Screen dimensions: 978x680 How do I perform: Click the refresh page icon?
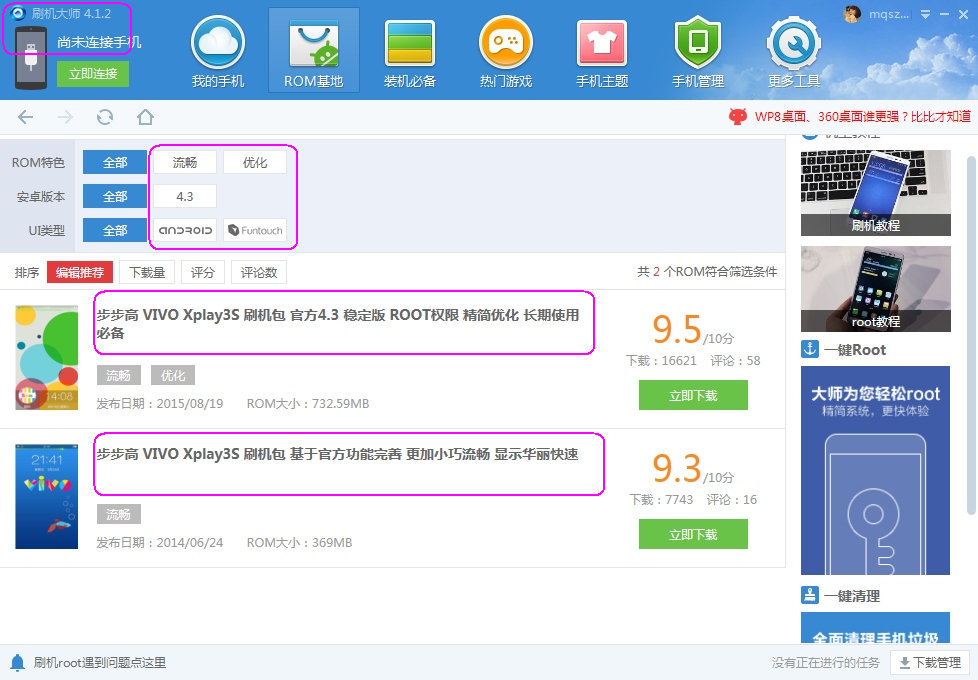[105, 118]
